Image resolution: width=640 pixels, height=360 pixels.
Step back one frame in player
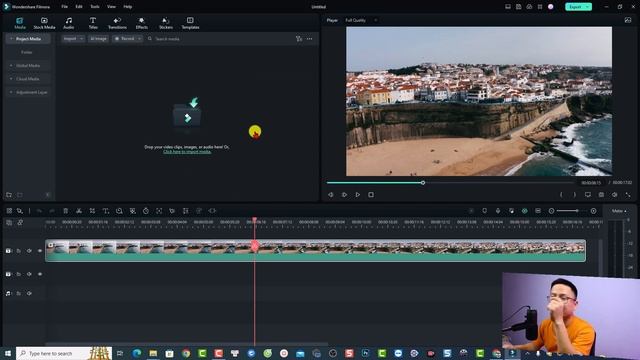click(331, 195)
